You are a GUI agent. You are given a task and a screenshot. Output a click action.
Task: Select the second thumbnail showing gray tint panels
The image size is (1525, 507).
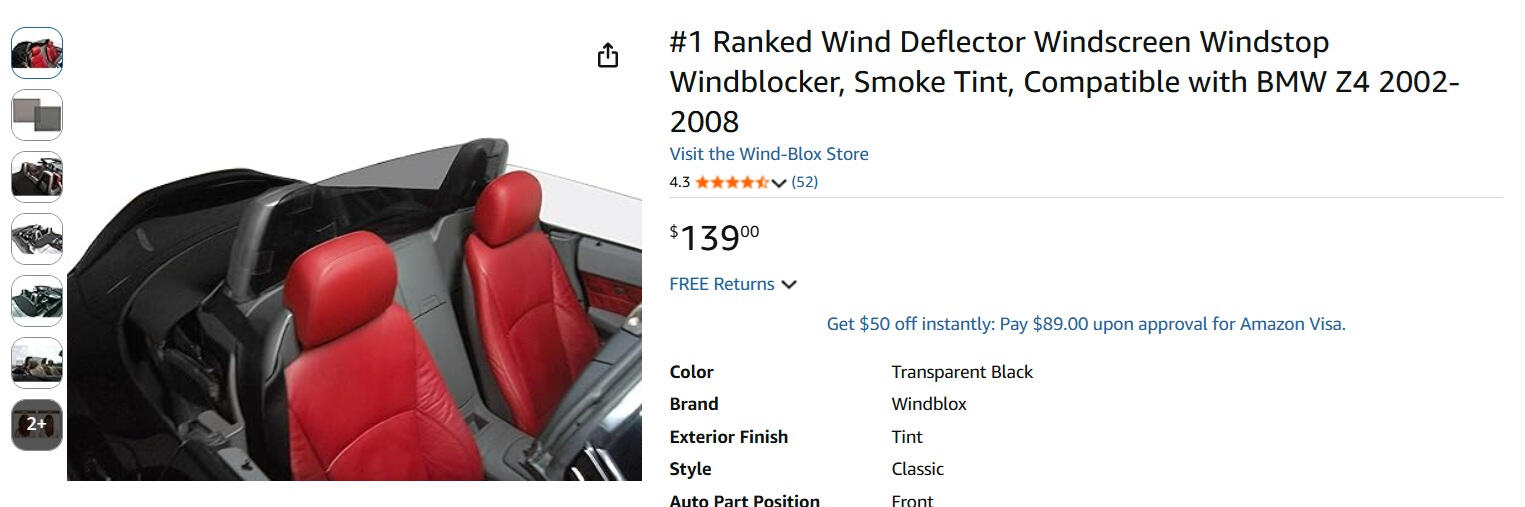pos(37,115)
